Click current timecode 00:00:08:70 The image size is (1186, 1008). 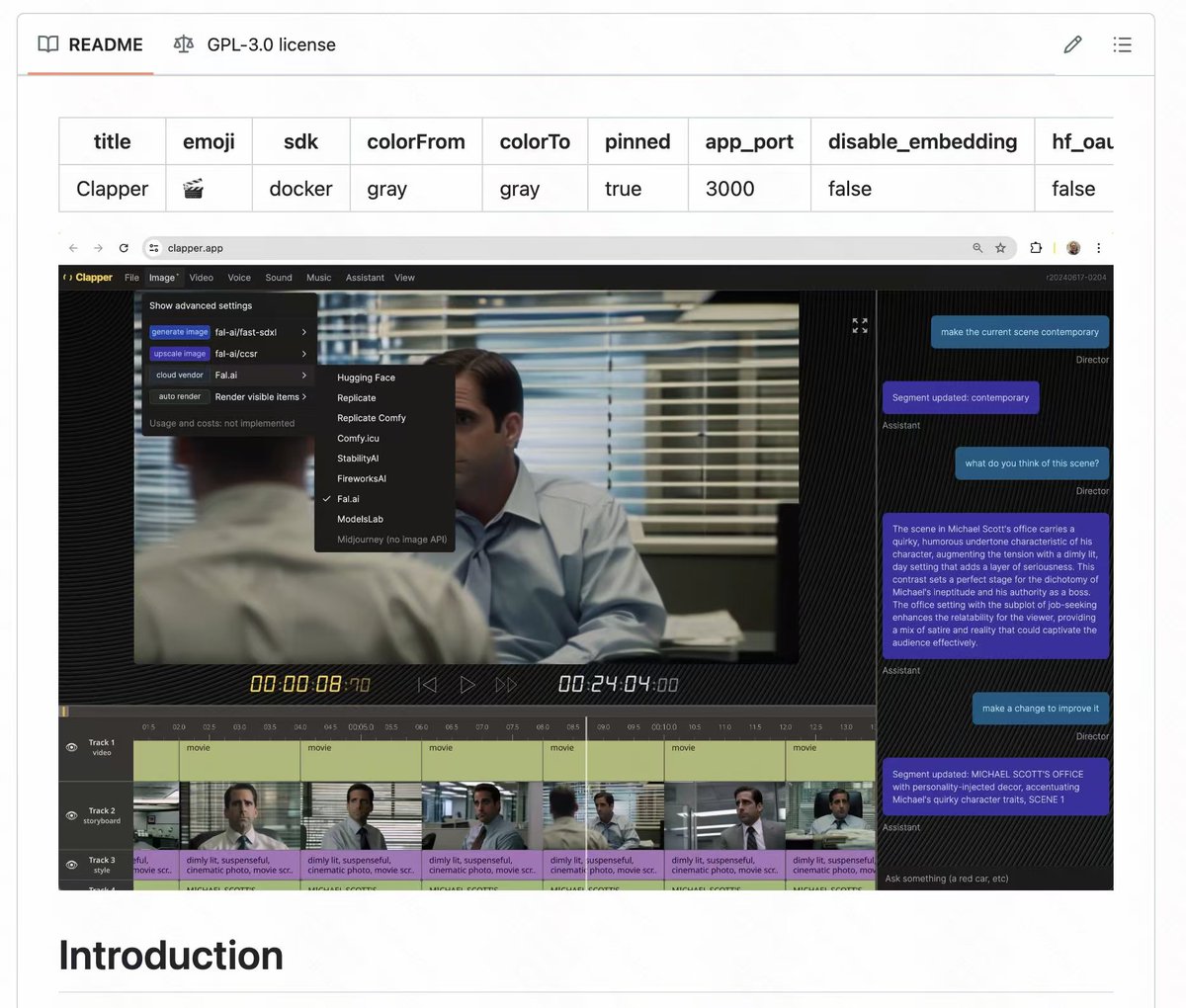[x=310, y=684]
